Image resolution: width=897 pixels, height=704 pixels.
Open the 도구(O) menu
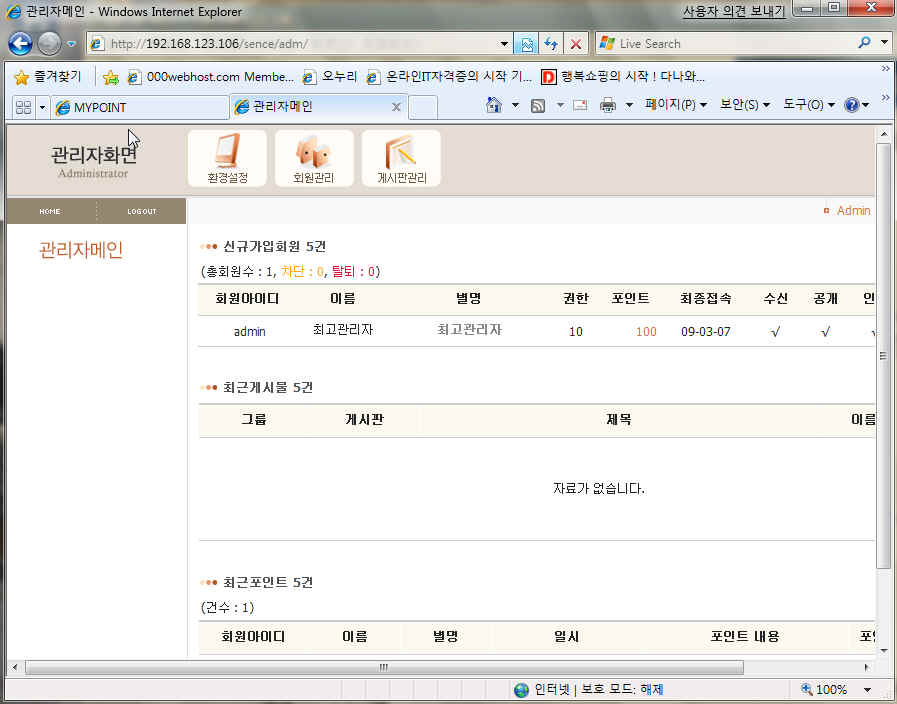pos(809,105)
